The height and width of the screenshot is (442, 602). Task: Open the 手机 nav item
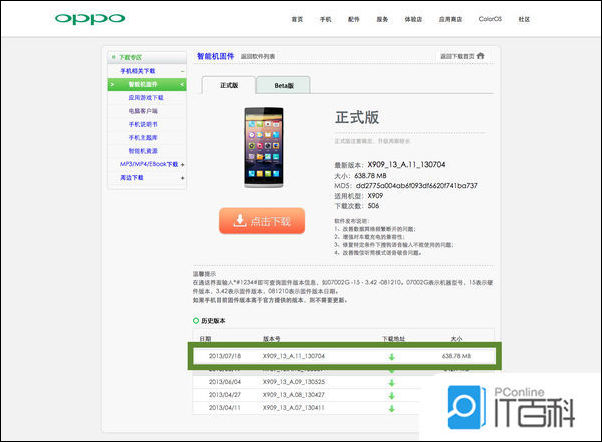click(326, 19)
